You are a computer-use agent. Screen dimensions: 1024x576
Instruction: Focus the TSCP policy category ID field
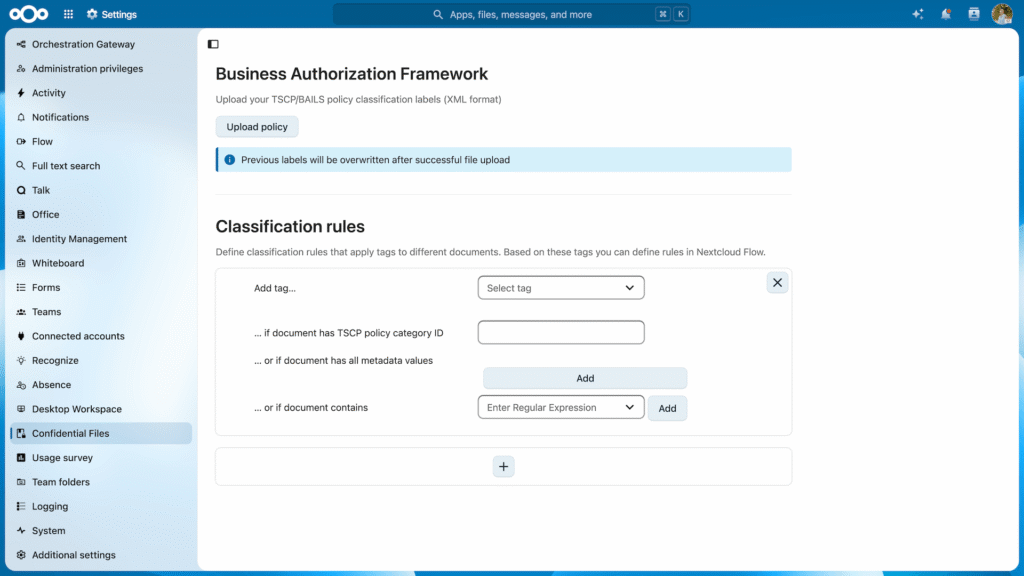point(561,332)
